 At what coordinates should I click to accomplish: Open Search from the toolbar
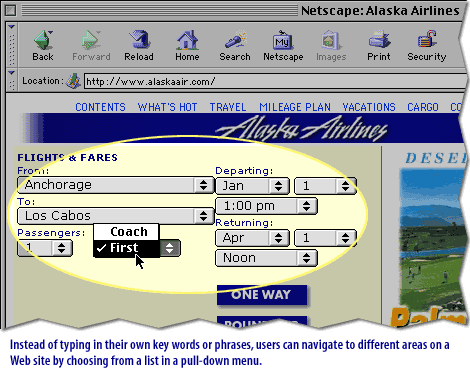click(x=235, y=45)
